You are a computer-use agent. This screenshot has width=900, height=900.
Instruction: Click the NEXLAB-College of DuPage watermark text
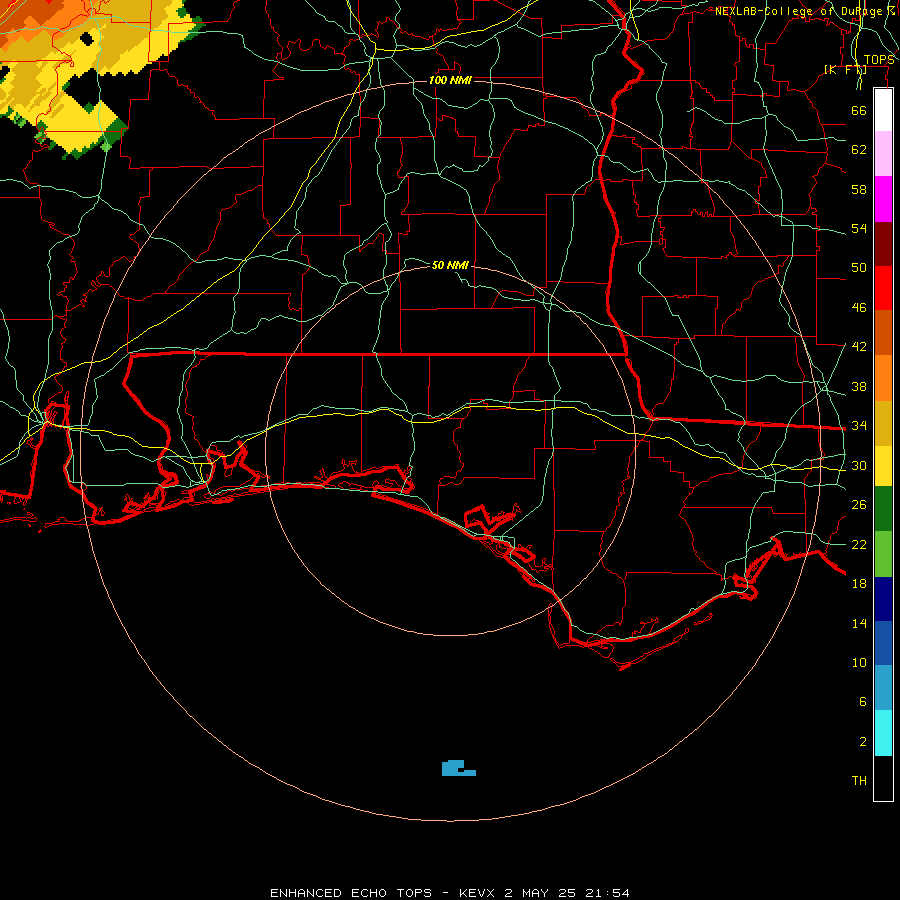(805, 11)
